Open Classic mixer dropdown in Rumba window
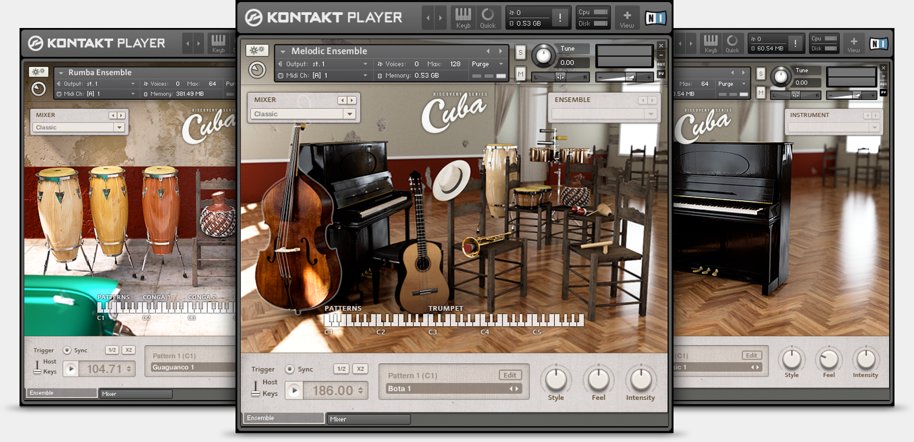This screenshot has height=442, width=914. pyautogui.click(x=79, y=127)
